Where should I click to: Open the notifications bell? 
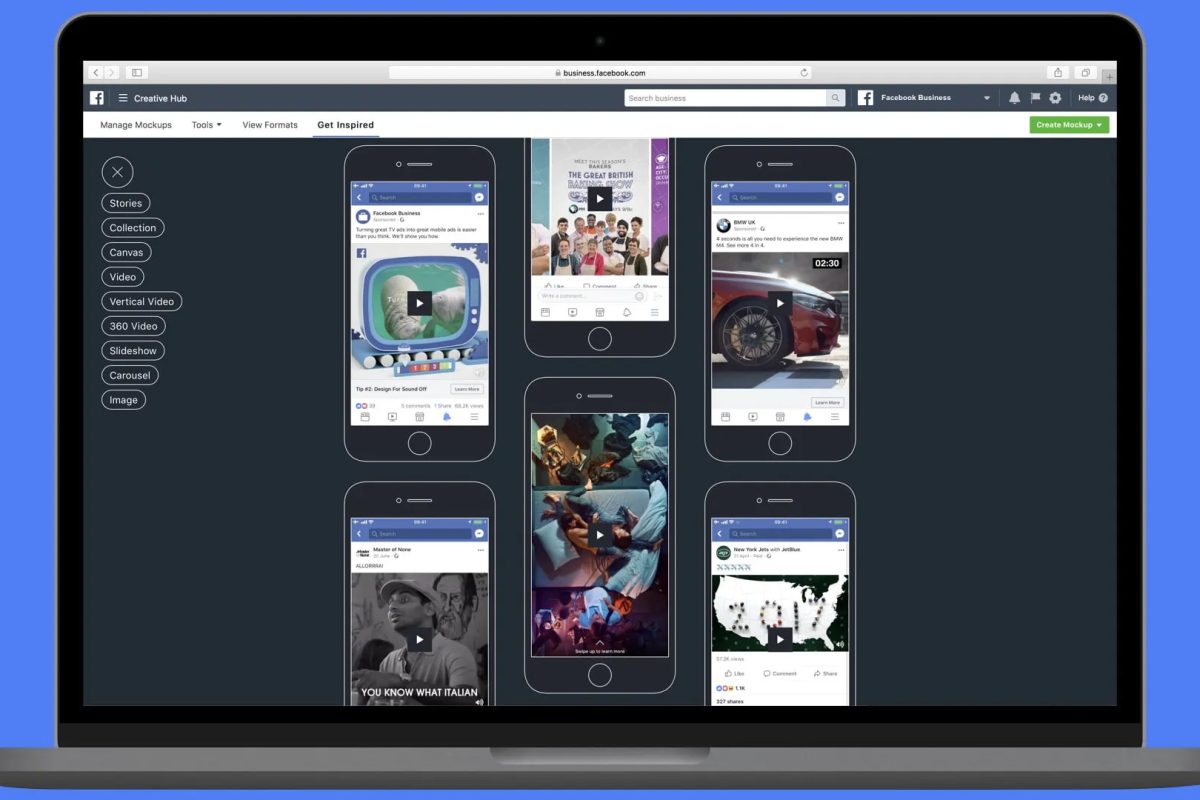[x=1014, y=98]
